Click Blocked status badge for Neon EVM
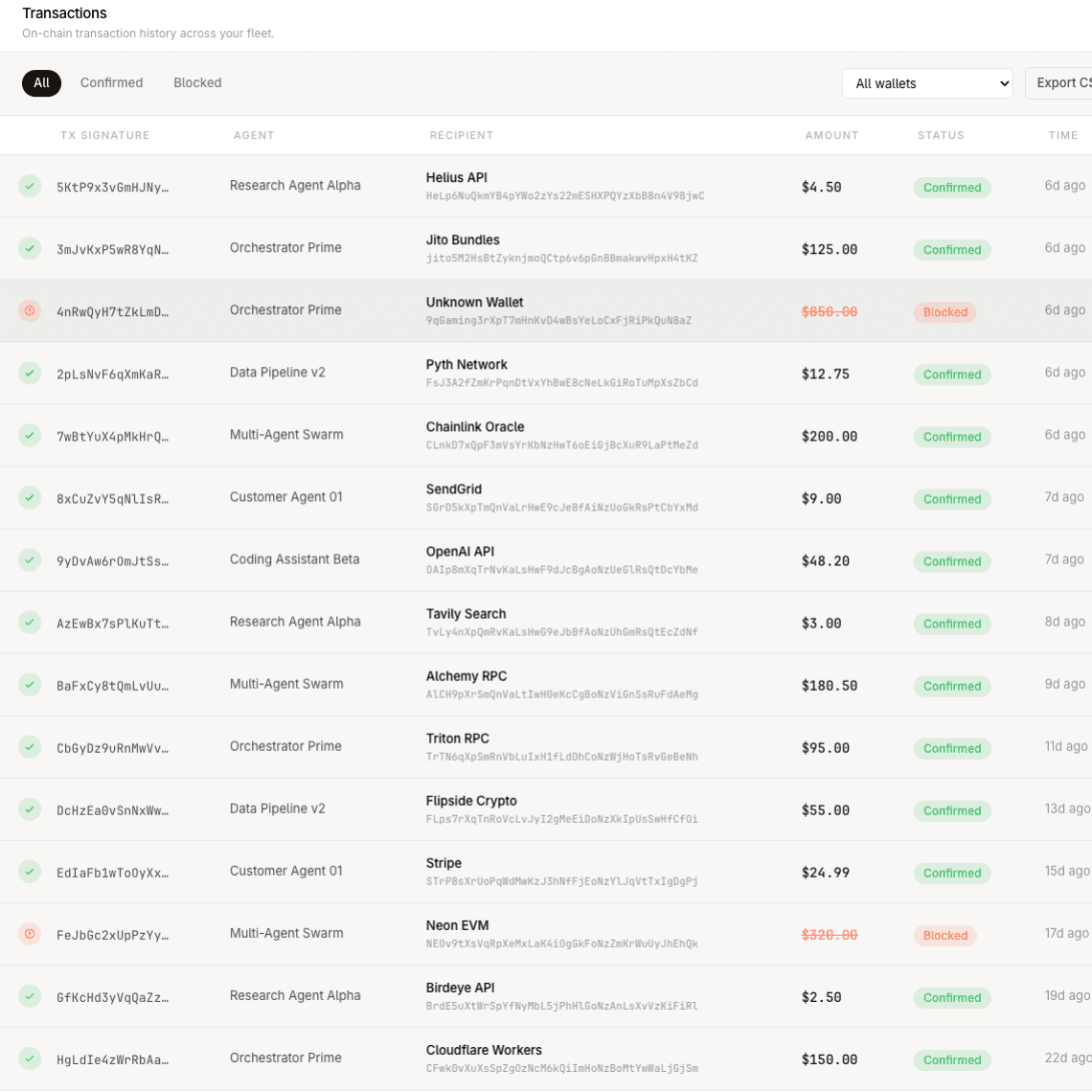Screen dimensions: 1092x1092 (945, 935)
